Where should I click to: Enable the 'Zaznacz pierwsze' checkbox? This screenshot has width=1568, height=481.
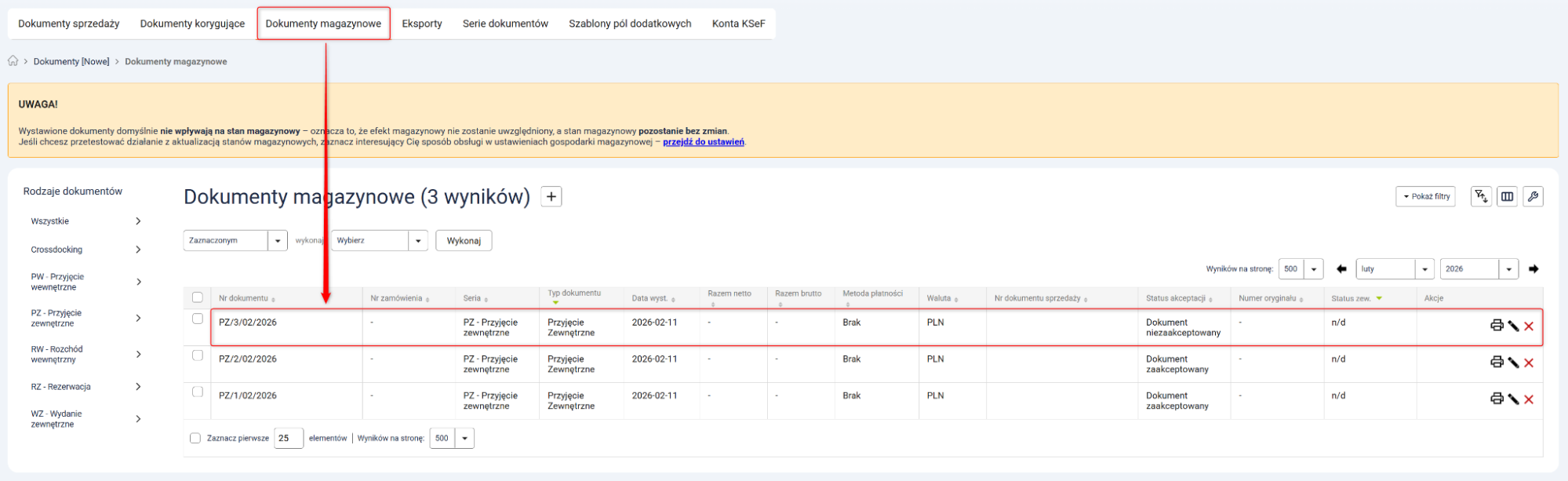pos(195,439)
